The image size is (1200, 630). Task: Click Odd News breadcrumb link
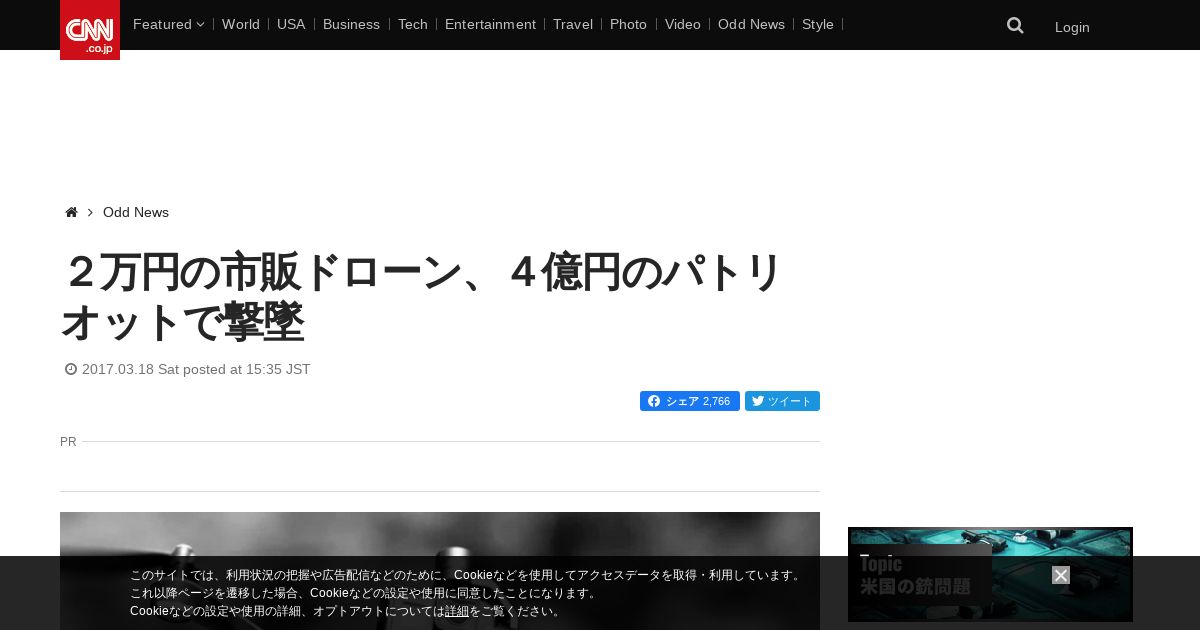click(x=136, y=212)
